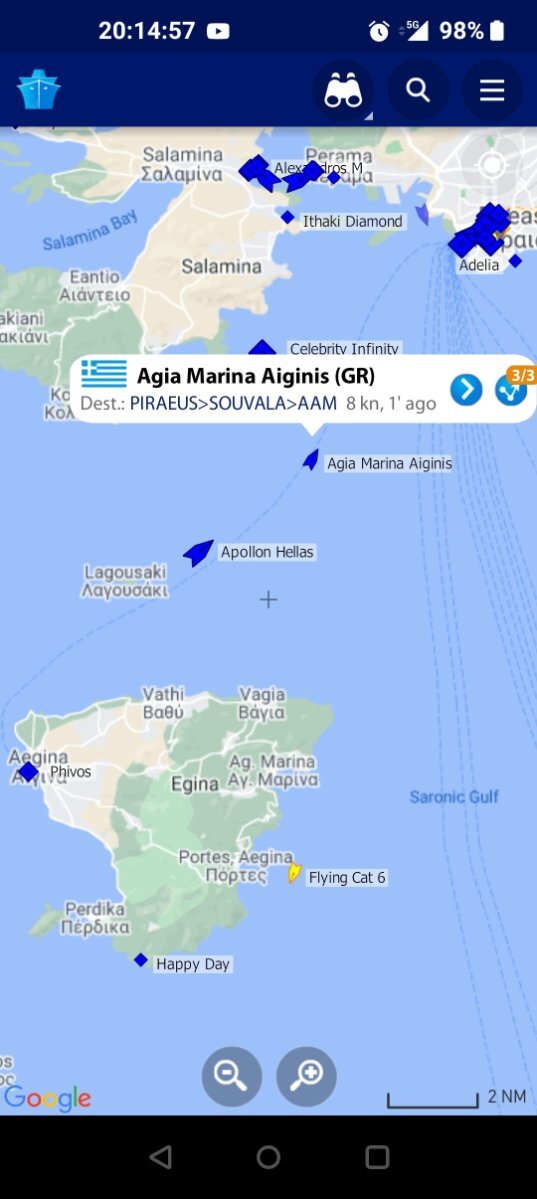Image resolution: width=537 pixels, height=1199 pixels.
Task: Open vessel details with blue arrow chevron
Action: pyautogui.click(x=466, y=389)
